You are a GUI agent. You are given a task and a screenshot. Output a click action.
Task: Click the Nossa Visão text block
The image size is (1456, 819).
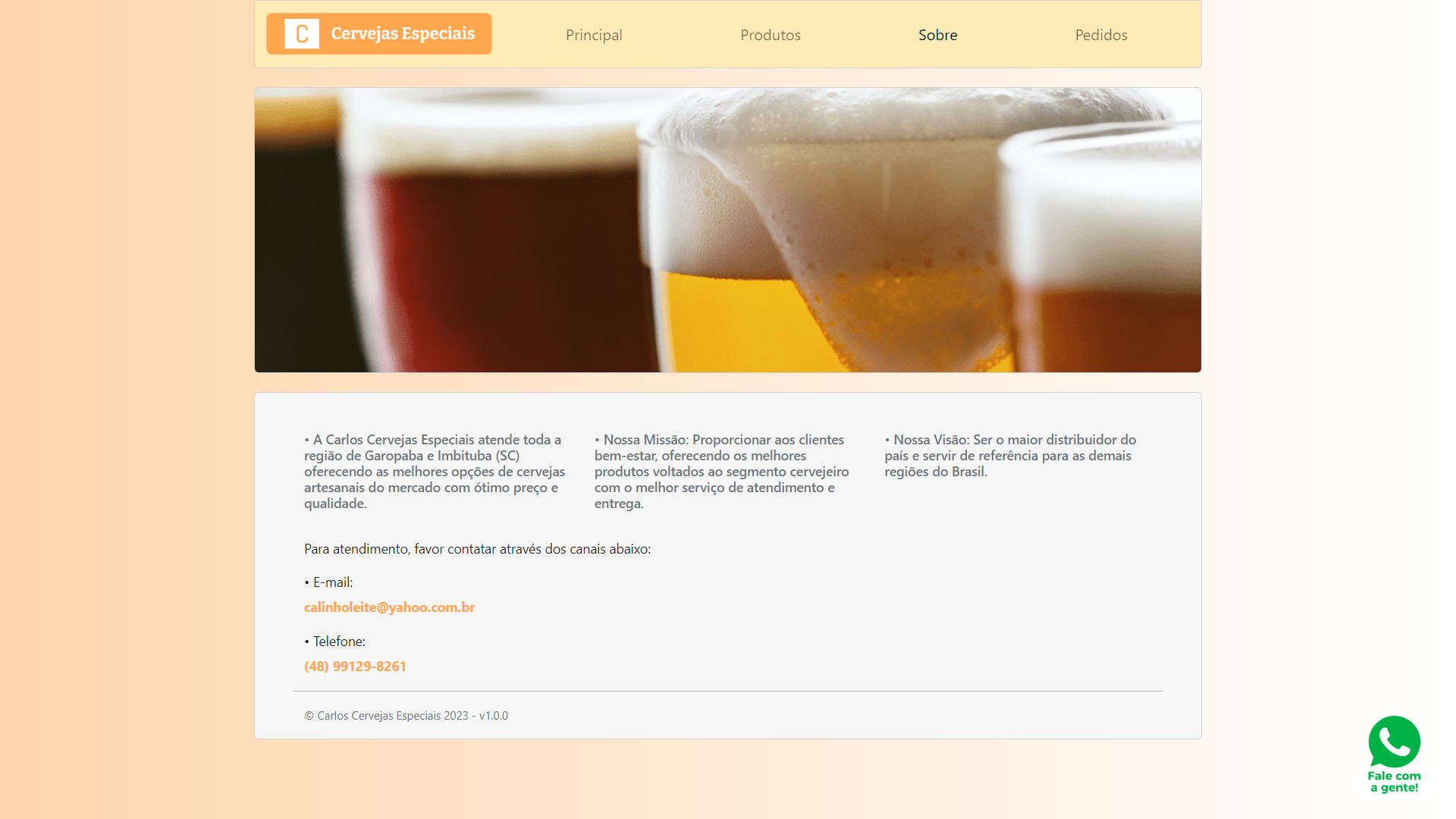coord(1010,455)
